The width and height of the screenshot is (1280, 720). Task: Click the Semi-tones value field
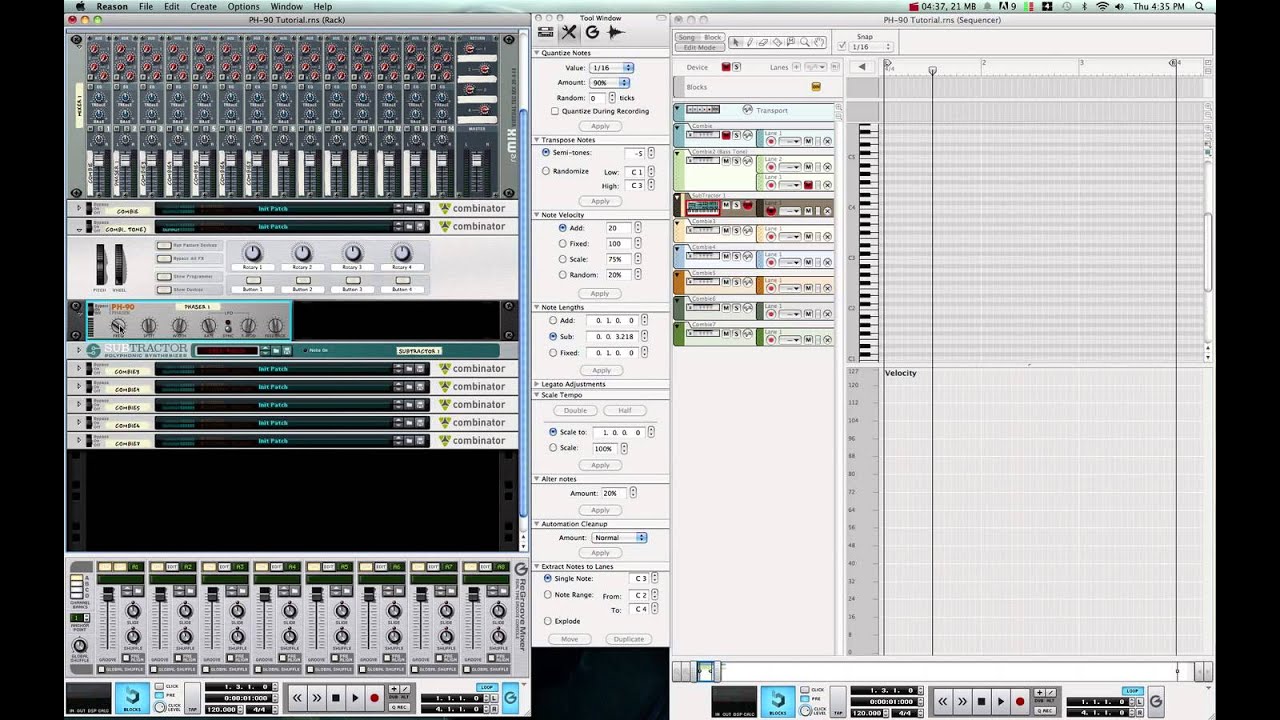(x=635, y=153)
